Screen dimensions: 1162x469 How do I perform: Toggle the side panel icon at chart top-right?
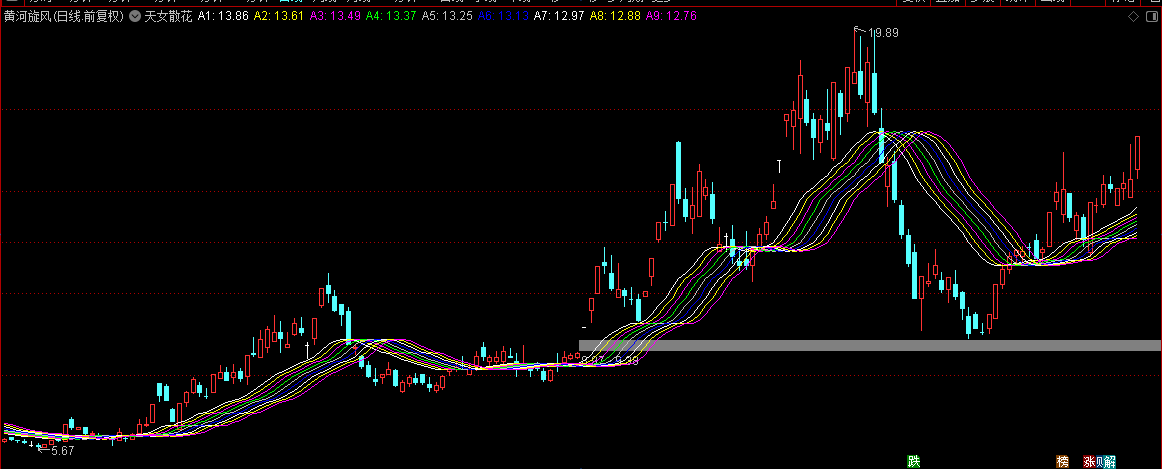[x=1150, y=16]
